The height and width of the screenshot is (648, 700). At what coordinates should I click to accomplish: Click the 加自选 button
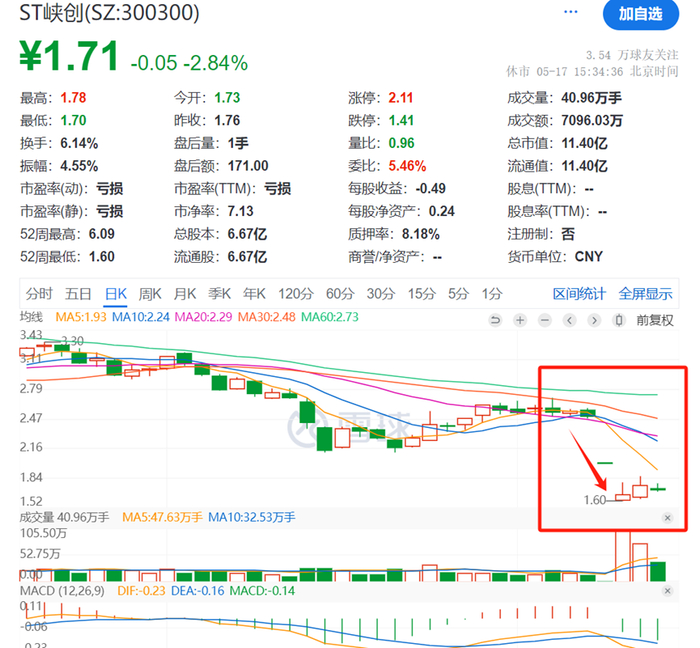(641, 14)
